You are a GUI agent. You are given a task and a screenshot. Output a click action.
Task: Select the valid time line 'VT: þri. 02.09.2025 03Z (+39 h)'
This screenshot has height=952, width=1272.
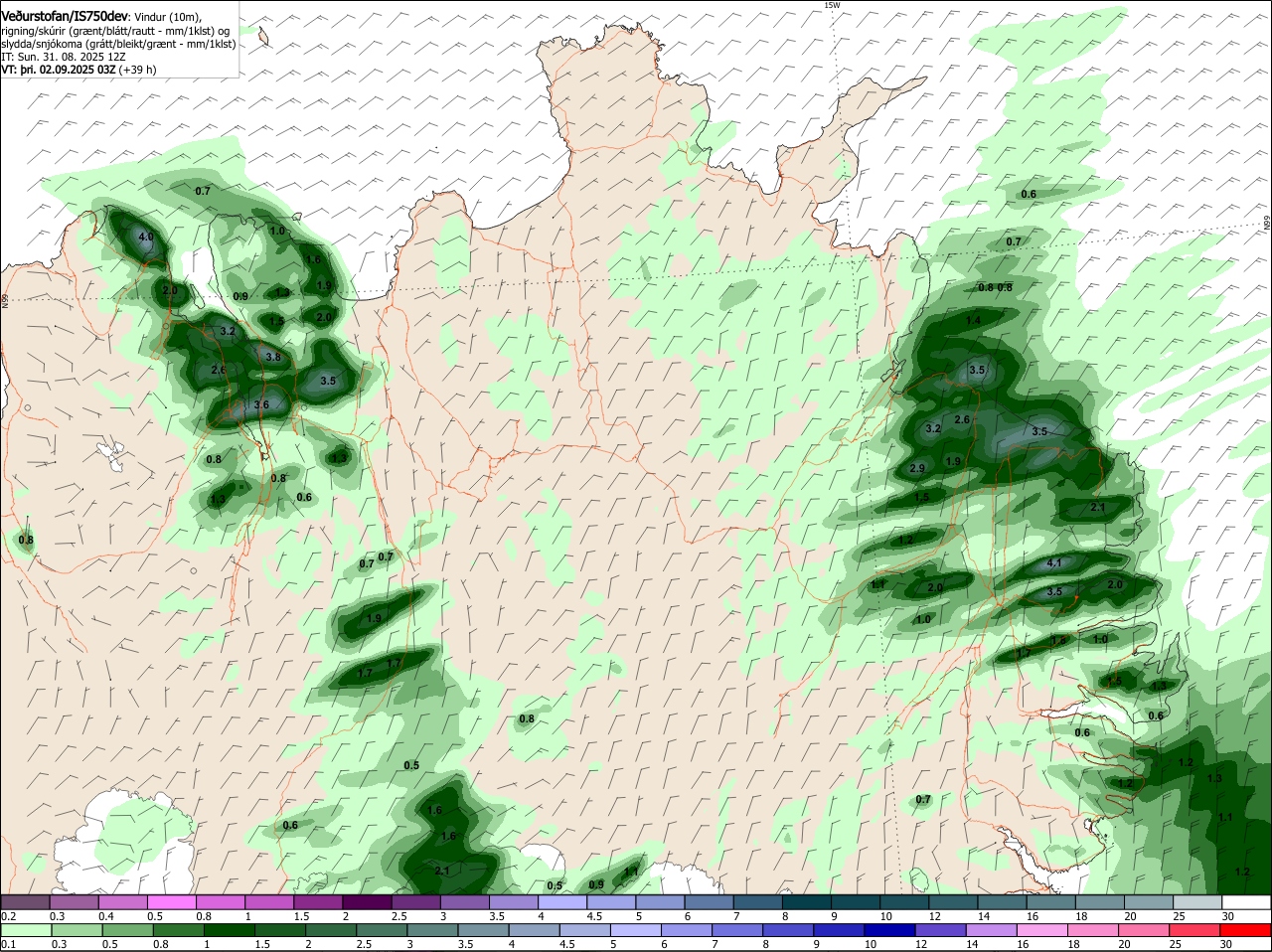pyautogui.click(x=79, y=70)
